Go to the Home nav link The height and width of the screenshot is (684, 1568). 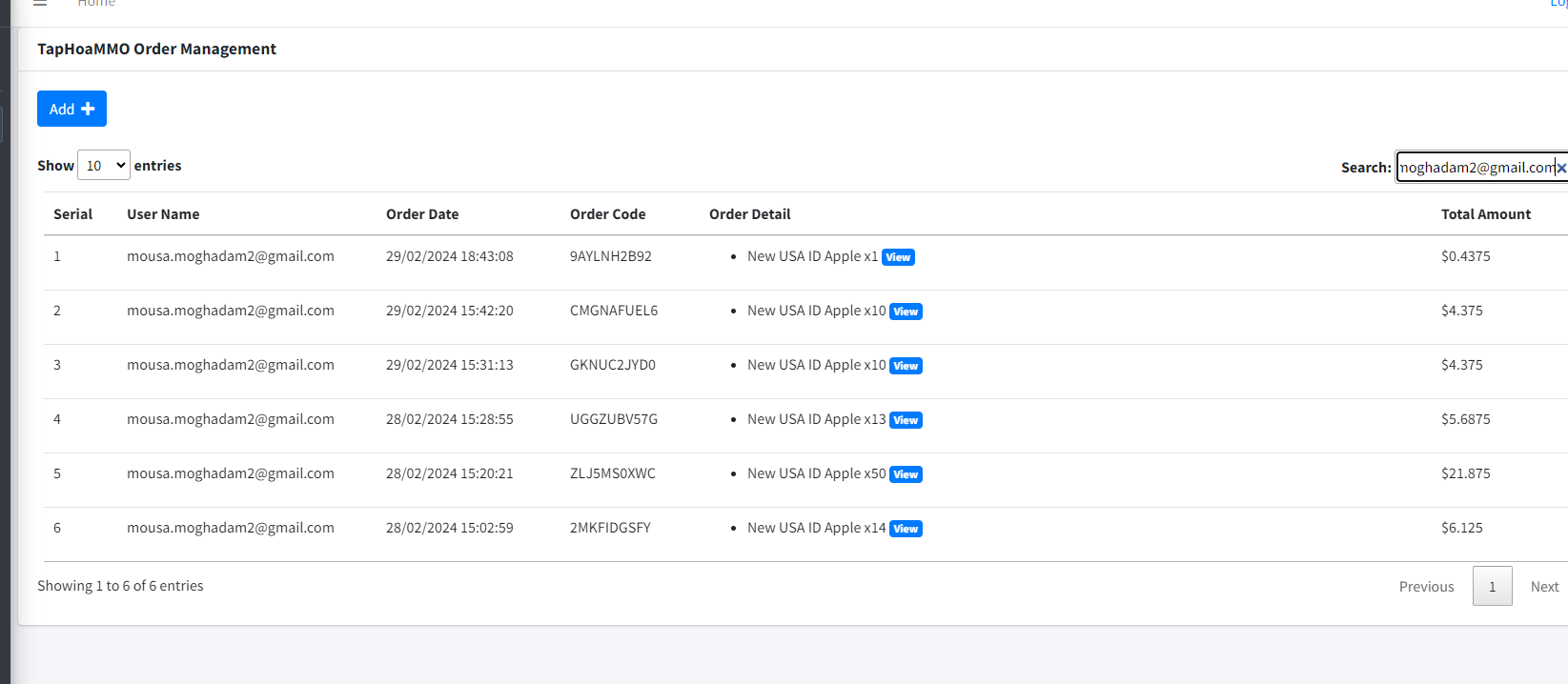(x=96, y=4)
